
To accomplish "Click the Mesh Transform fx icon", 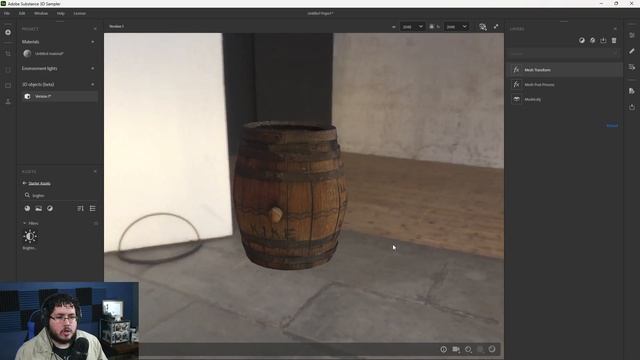I will (x=516, y=70).
